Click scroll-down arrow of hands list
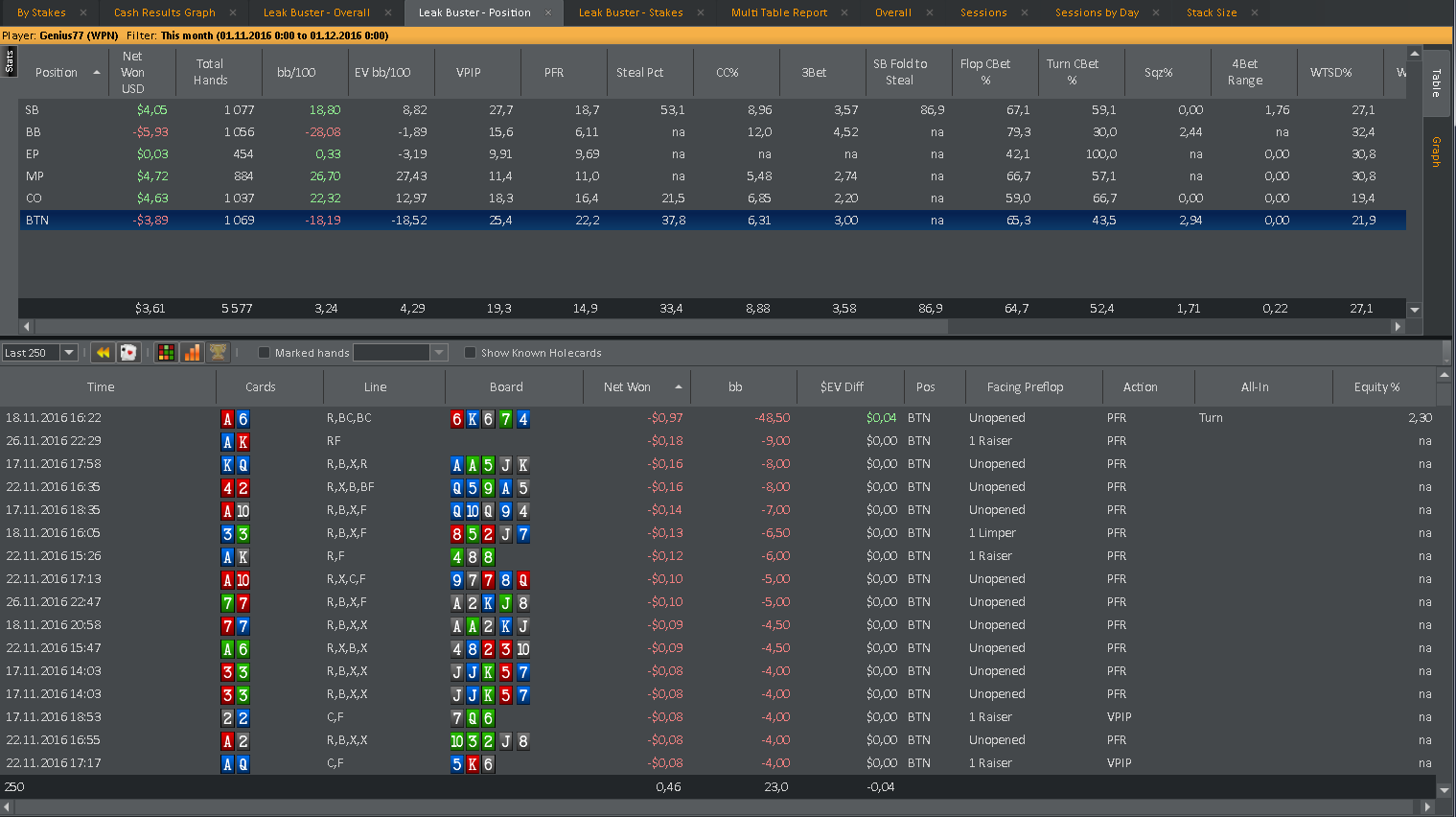Screen dimensions: 1456x817 tap(1445, 790)
